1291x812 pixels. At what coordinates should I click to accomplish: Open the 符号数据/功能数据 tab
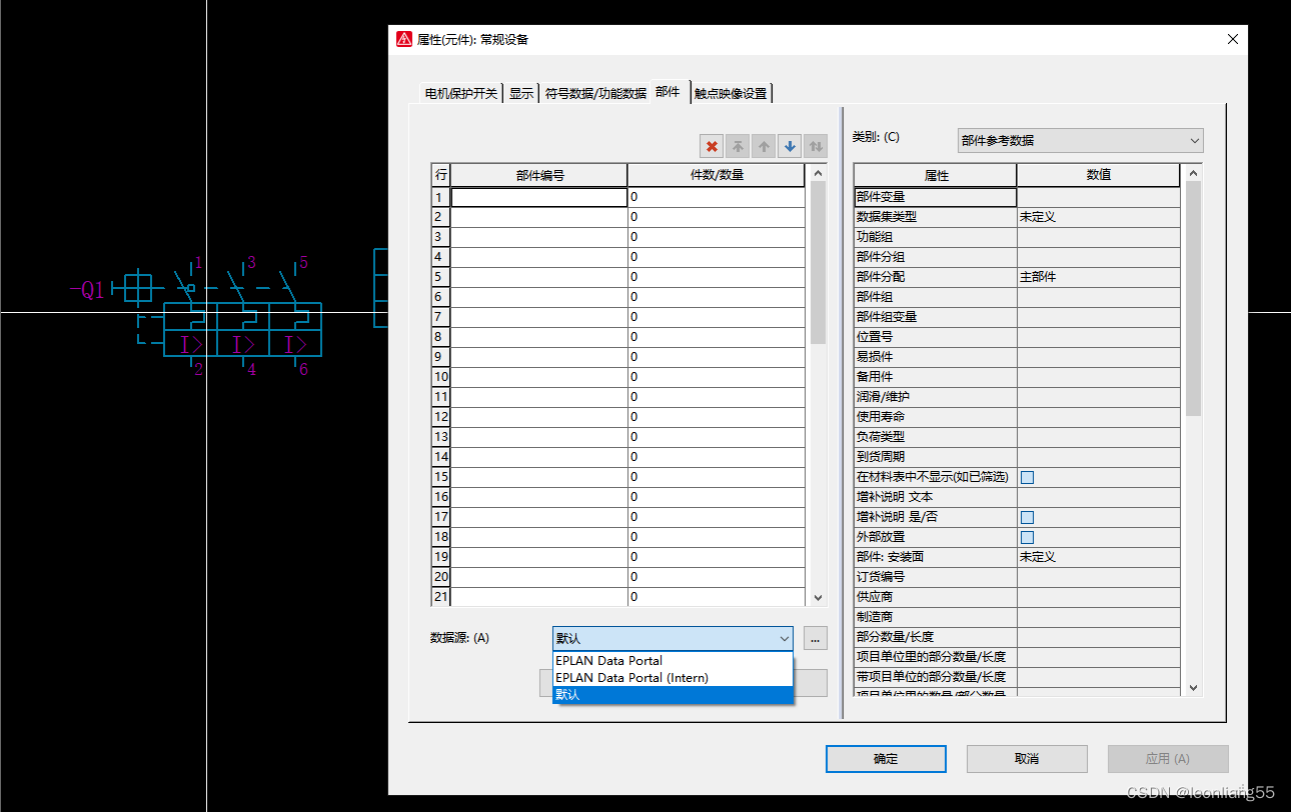[x=595, y=93]
